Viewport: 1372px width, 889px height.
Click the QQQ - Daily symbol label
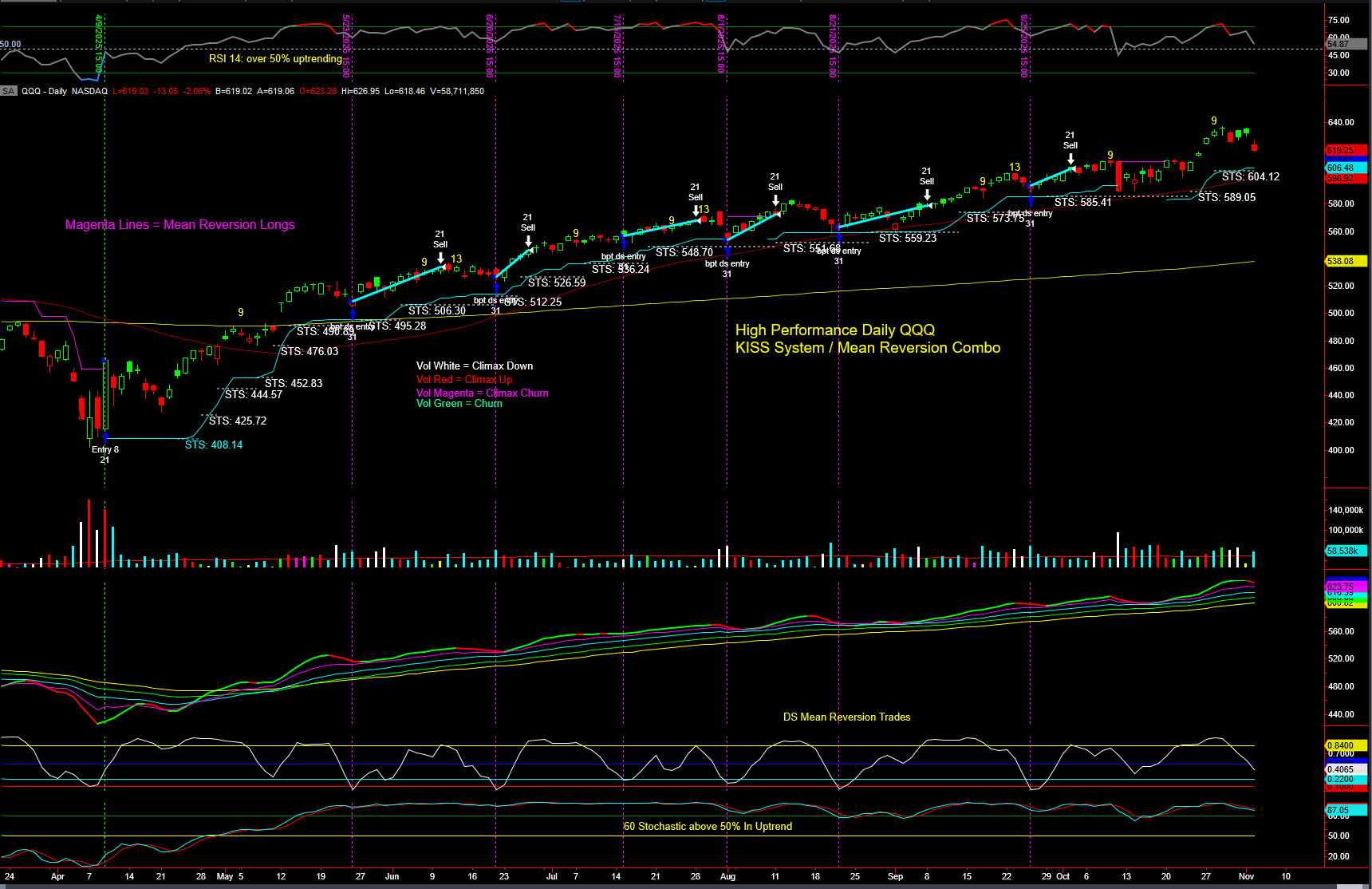[44, 91]
